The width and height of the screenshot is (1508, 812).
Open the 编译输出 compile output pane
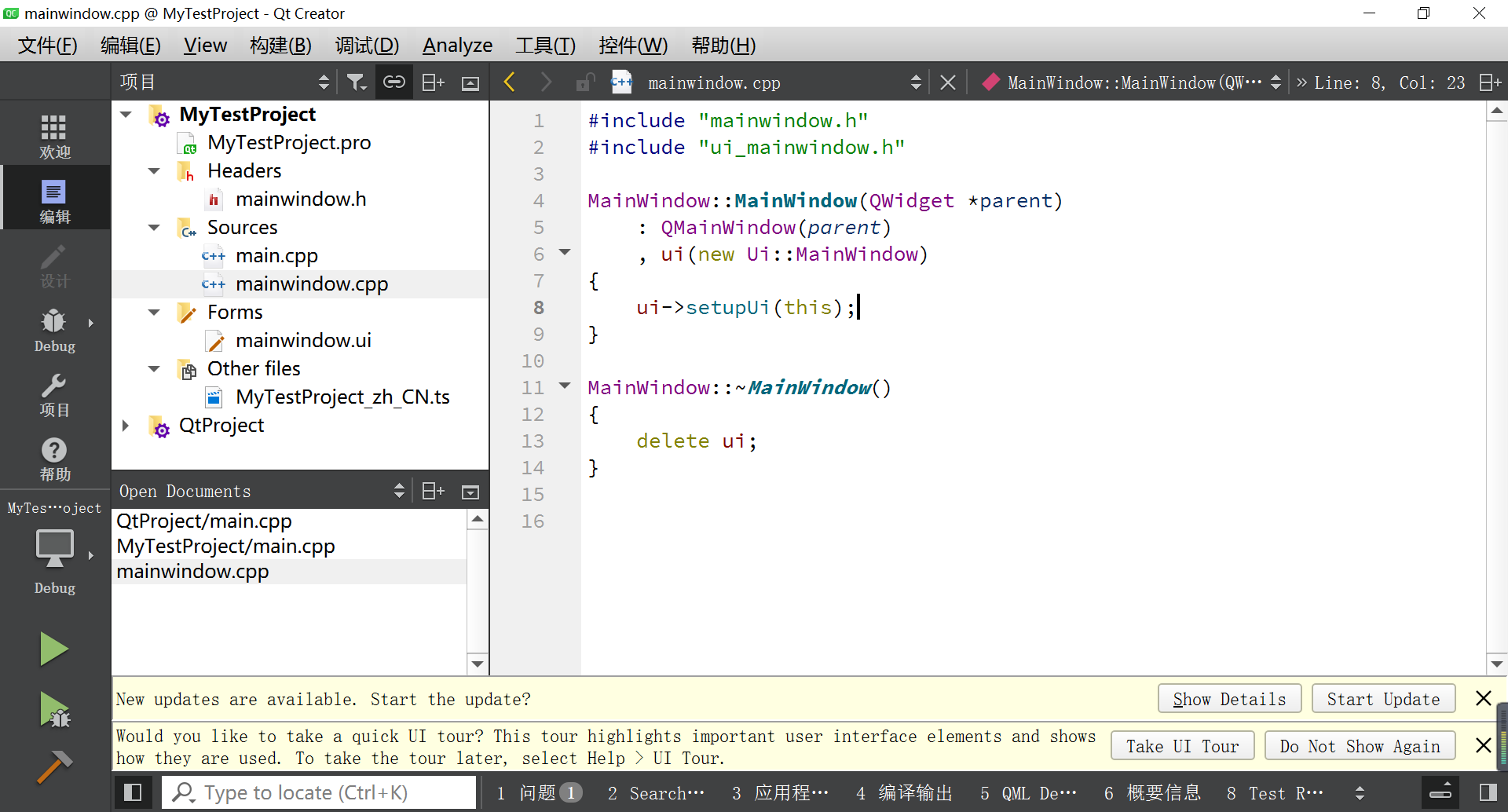904,792
